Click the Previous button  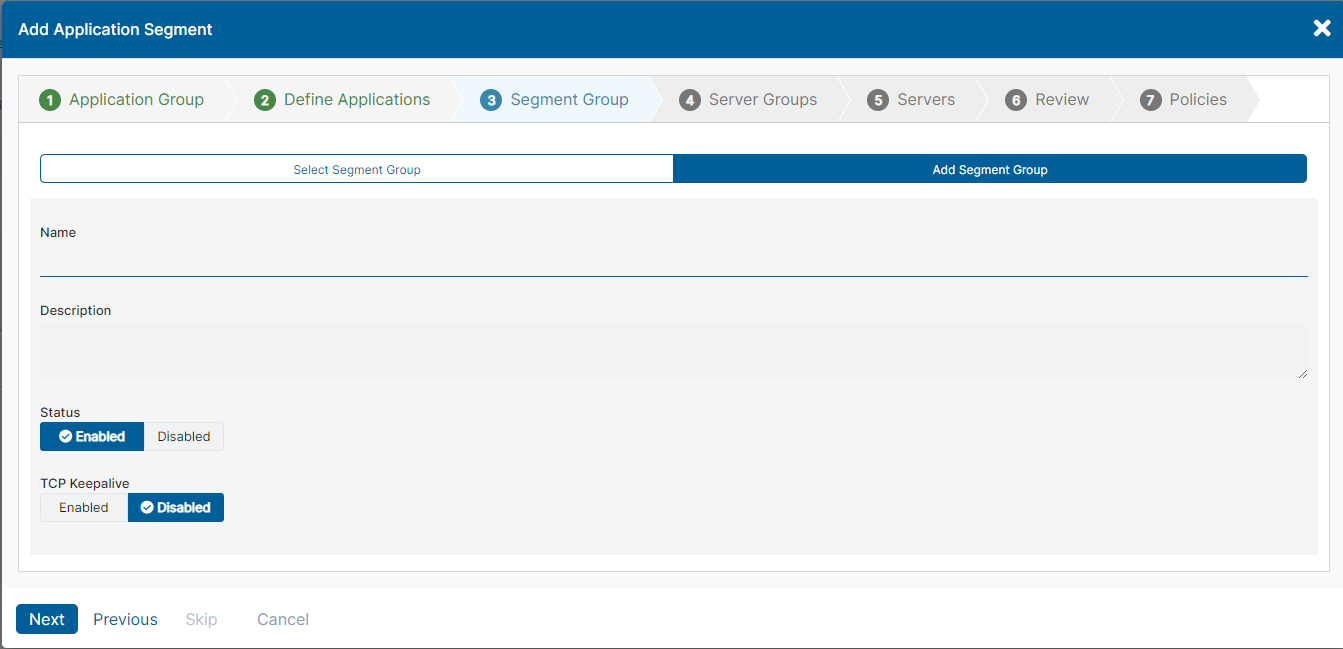[x=124, y=619]
